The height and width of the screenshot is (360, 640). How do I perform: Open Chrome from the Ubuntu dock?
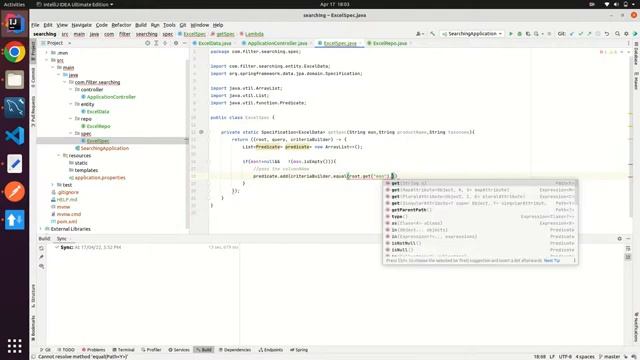coord(14,52)
